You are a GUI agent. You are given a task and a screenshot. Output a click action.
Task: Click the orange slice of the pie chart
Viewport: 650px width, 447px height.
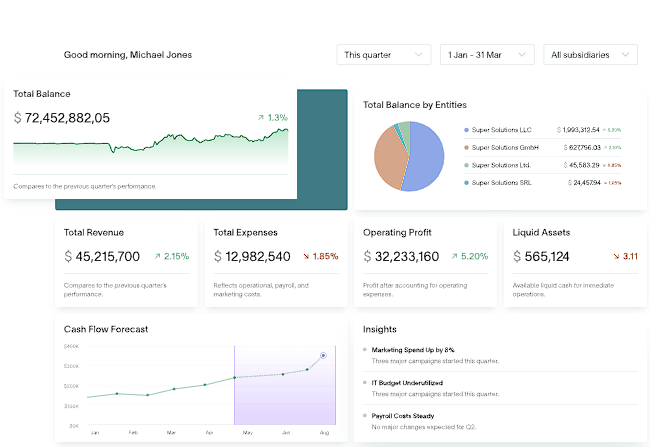pyautogui.click(x=388, y=160)
